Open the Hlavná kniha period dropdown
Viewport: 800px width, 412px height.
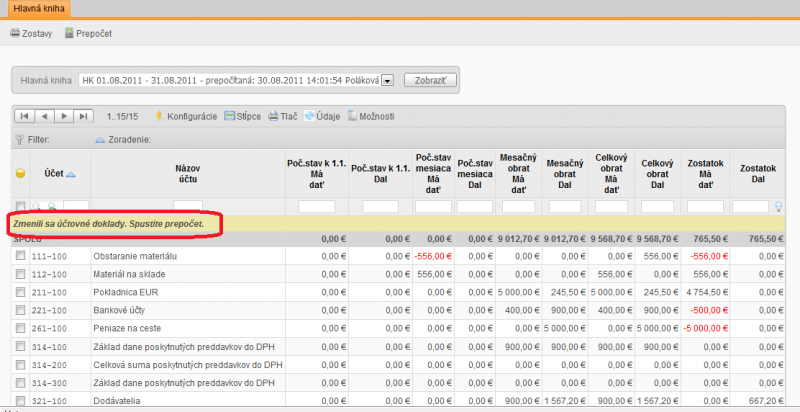(x=387, y=81)
